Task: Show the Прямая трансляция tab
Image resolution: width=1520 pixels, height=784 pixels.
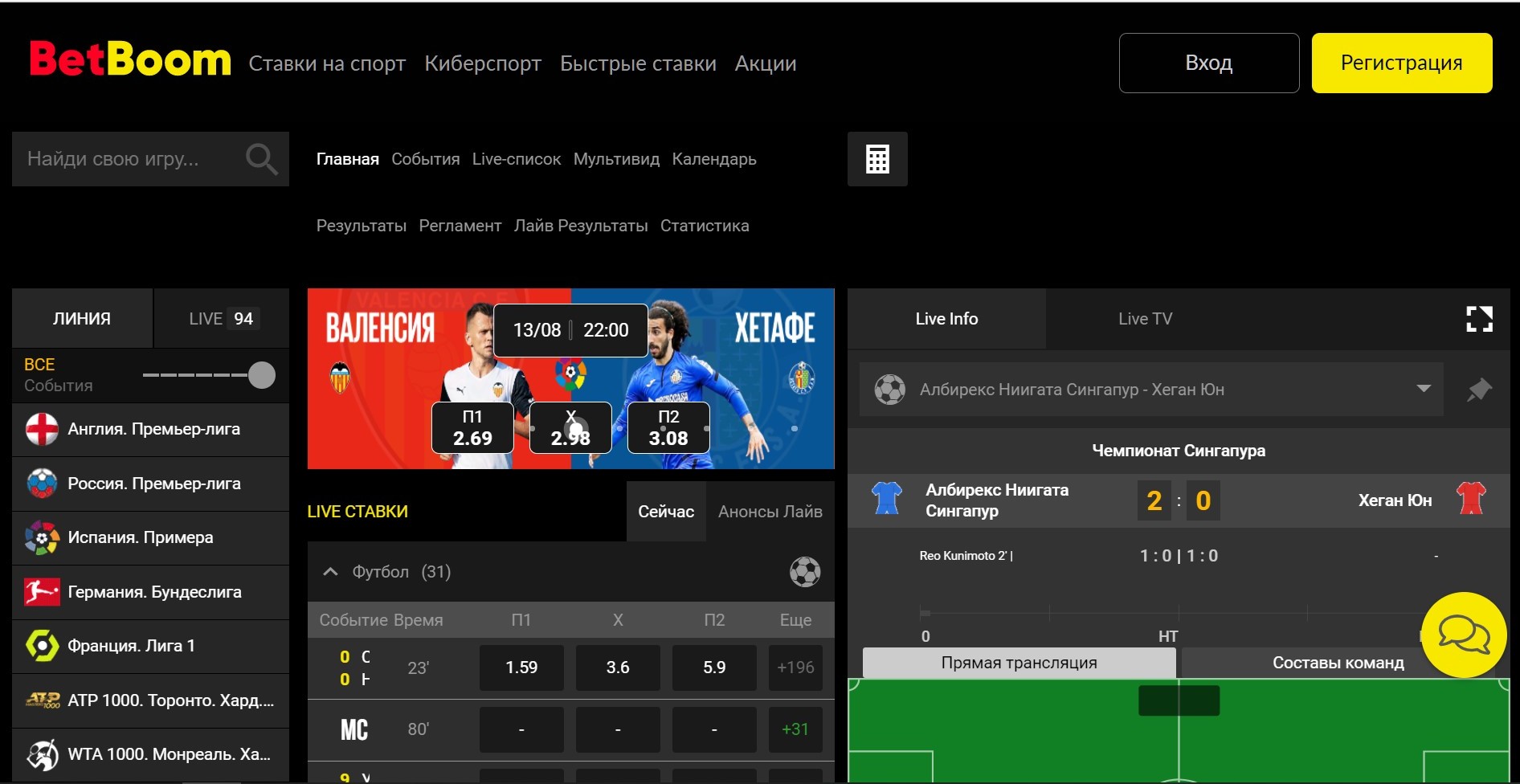Action: tap(1019, 663)
